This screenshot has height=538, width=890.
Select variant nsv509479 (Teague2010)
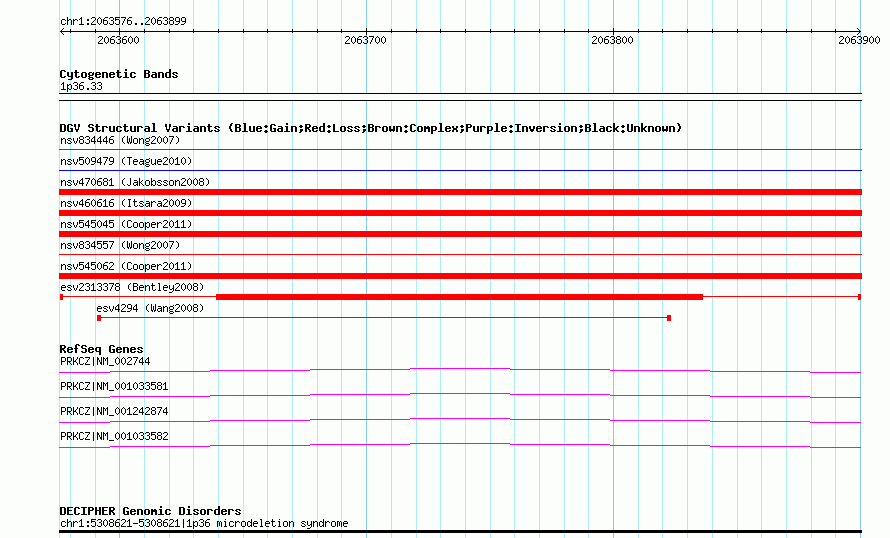click(126, 161)
